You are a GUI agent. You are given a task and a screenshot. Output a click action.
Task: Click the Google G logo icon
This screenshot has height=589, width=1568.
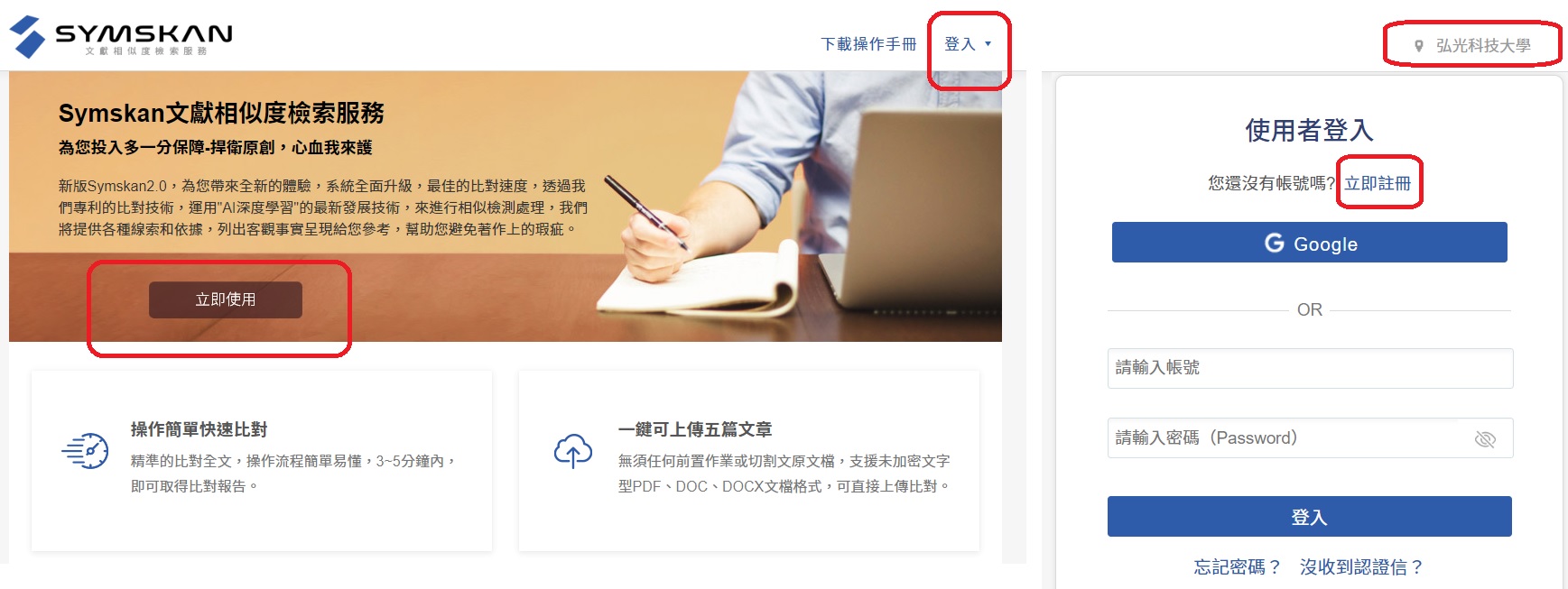pyautogui.click(x=1275, y=243)
